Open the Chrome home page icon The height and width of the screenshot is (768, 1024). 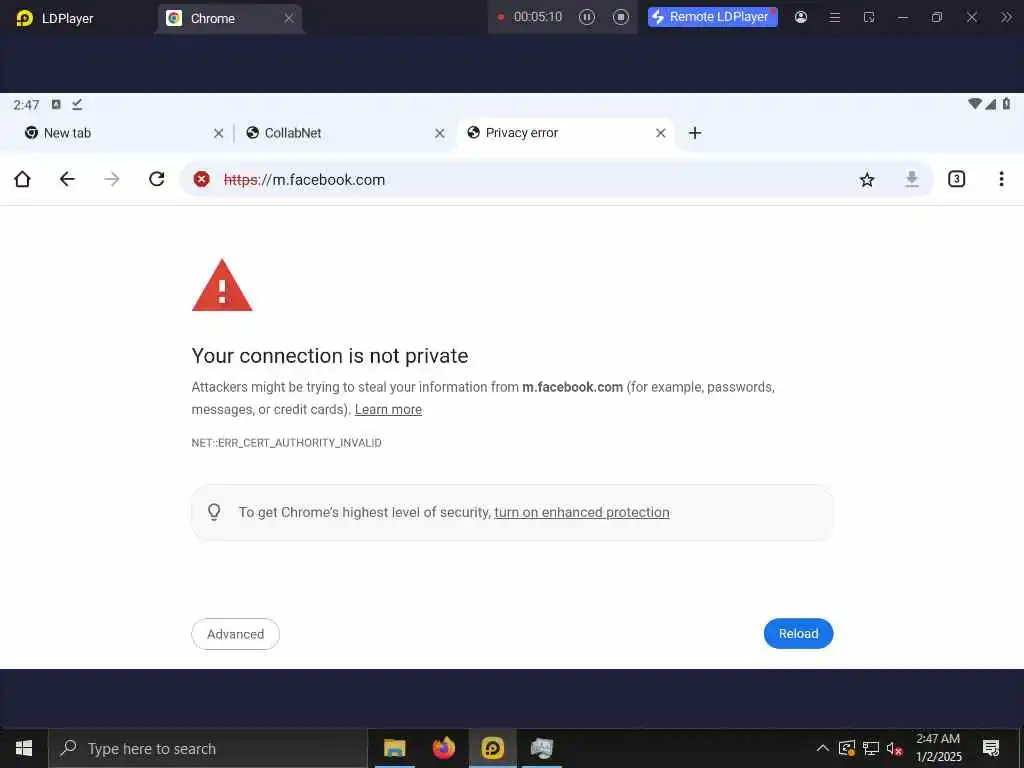click(22, 179)
